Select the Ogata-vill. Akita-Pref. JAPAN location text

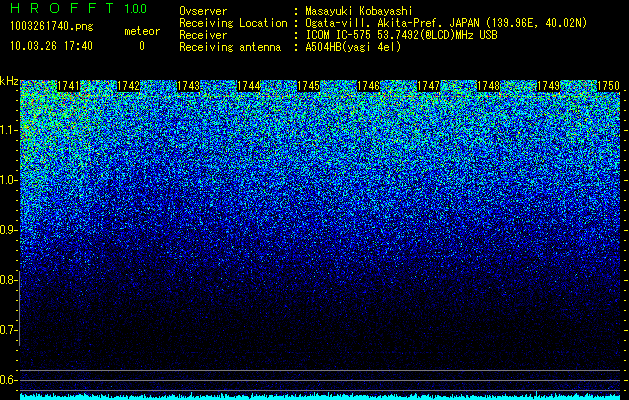(x=446, y=23)
